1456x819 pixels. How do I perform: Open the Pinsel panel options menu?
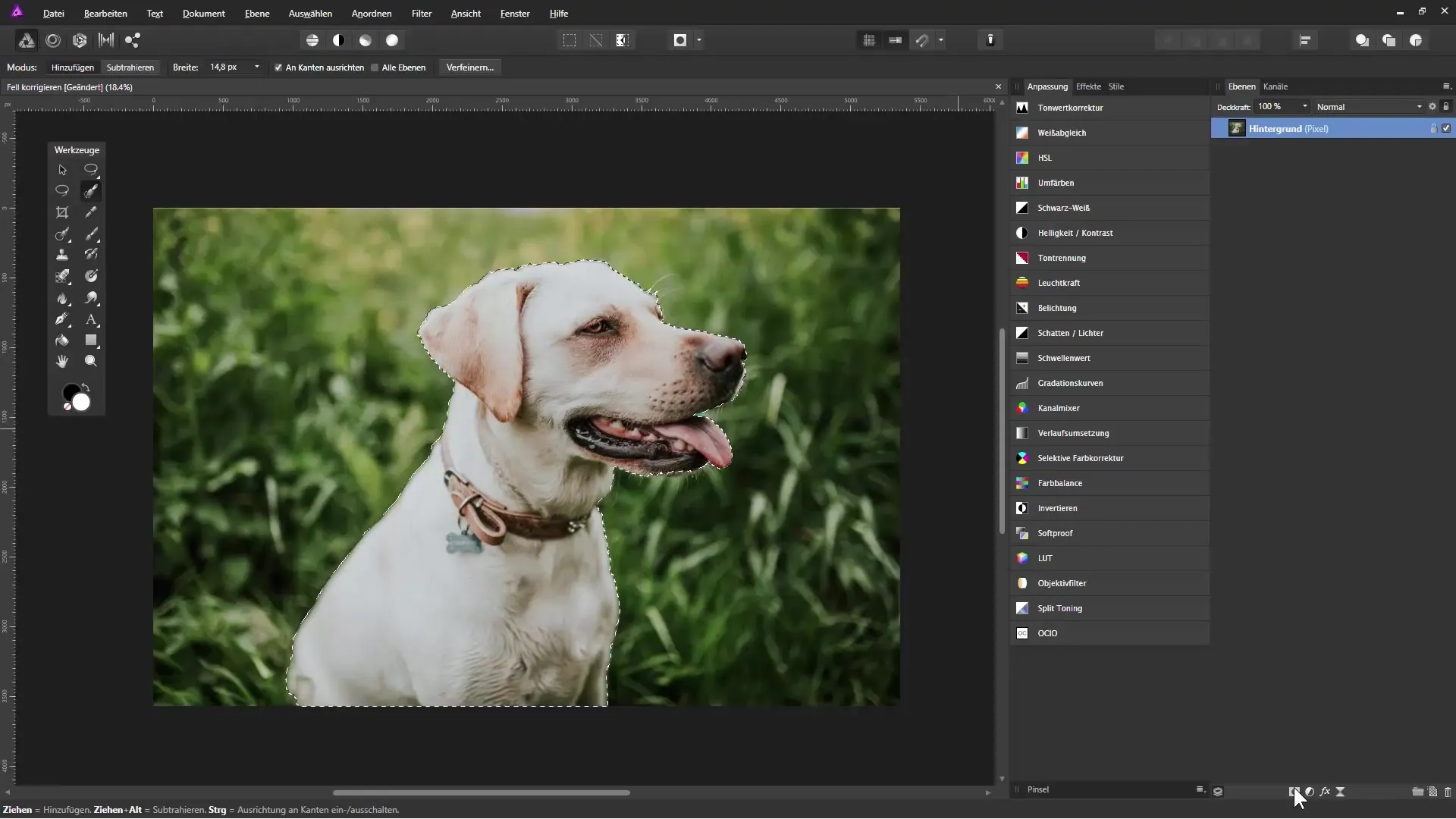1200,789
